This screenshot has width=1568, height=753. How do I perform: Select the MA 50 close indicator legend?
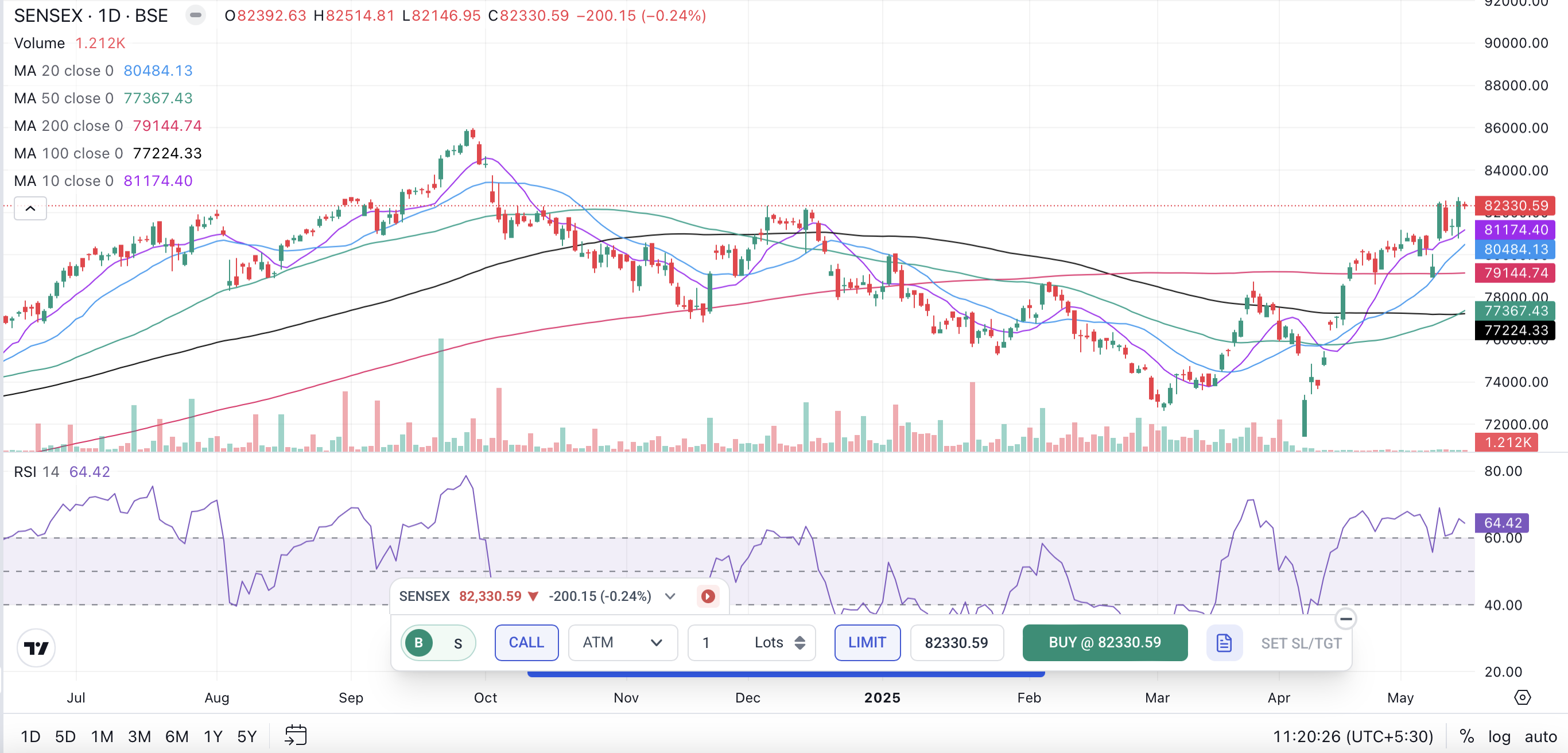point(103,98)
